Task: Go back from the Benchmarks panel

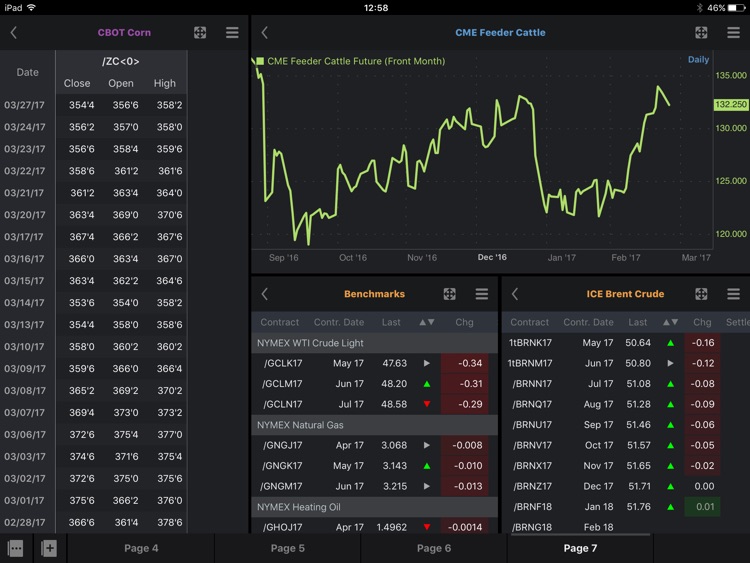Action: pos(265,294)
